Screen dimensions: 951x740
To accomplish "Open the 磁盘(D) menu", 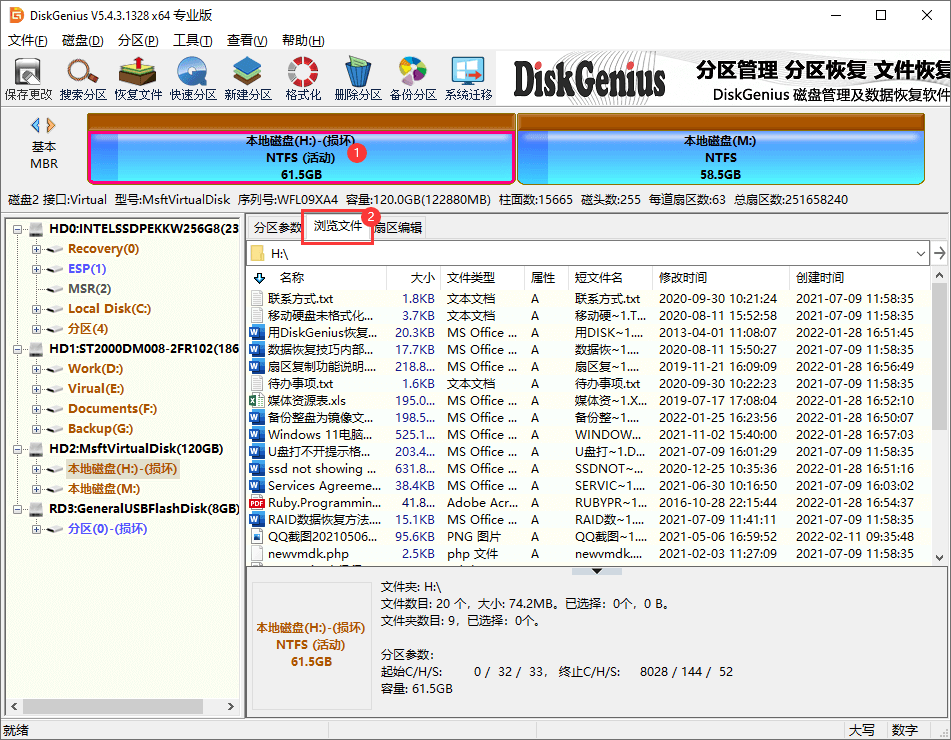I will pyautogui.click(x=82, y=41).
